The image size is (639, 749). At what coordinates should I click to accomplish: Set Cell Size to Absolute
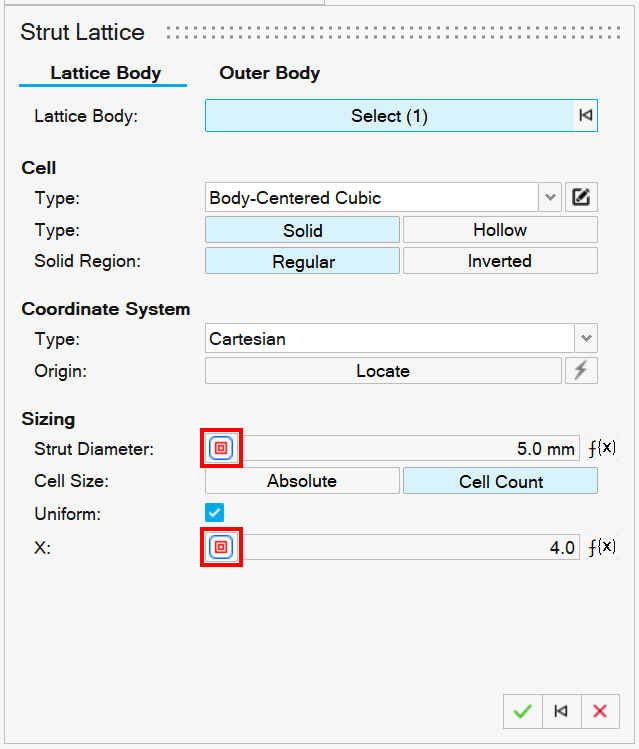302,481
